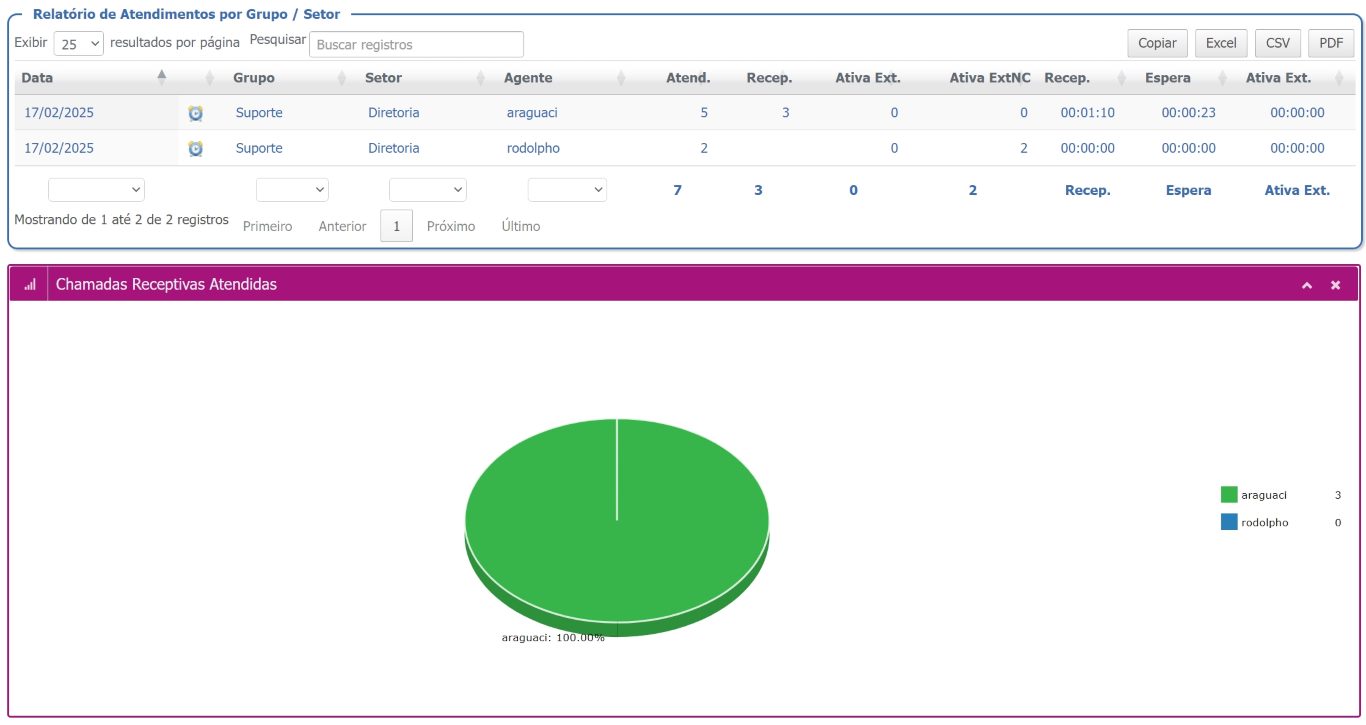This screenshot has width=1366, height=725.
Task: Open the results per page dropdown
Action: (79, 44)
